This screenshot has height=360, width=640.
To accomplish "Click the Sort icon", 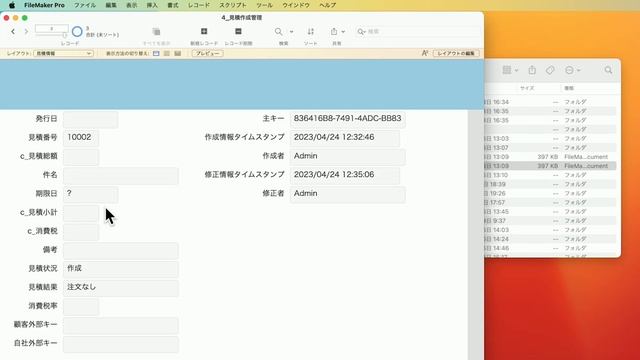I will click(x=311, y=31).
